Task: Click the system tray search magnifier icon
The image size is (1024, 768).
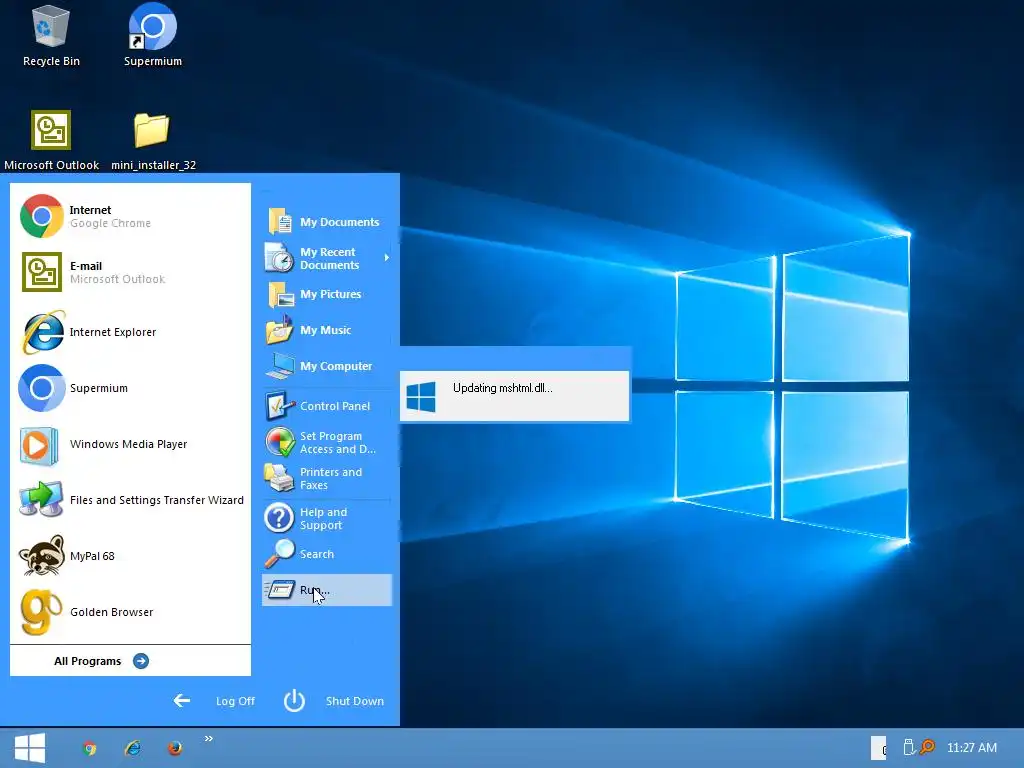Action: pyautogui.click(x=927, y=746)
